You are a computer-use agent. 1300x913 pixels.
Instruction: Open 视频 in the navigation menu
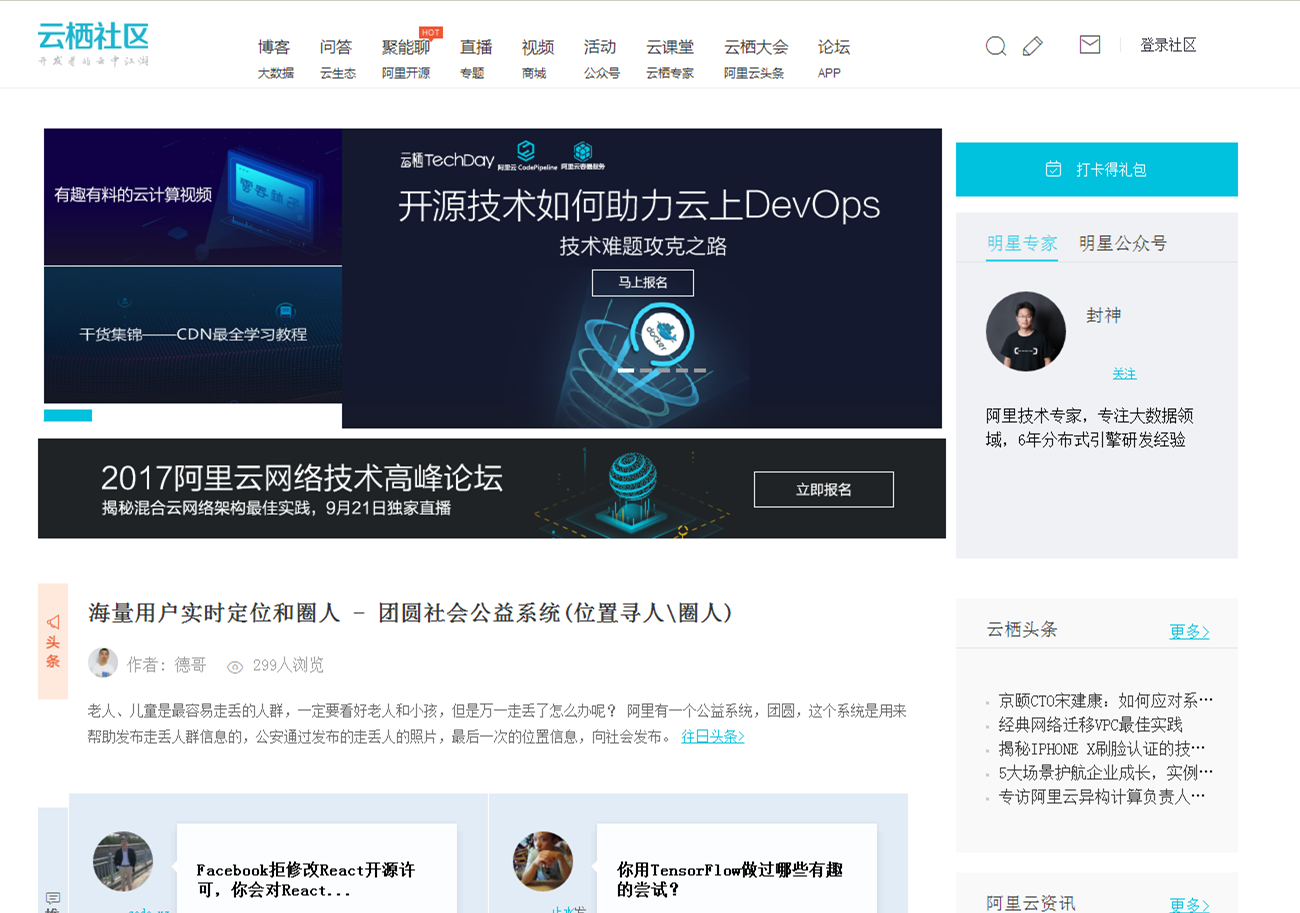(x=538, y=47)
